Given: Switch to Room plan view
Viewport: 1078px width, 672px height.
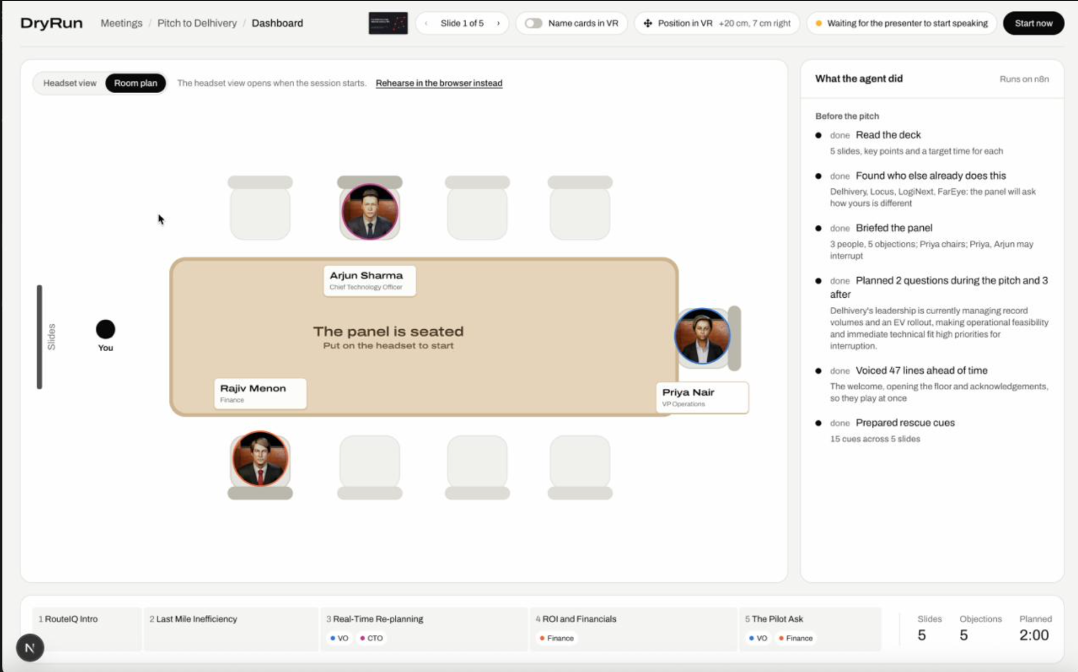Looking at the screenshot, I should [135, 83].
